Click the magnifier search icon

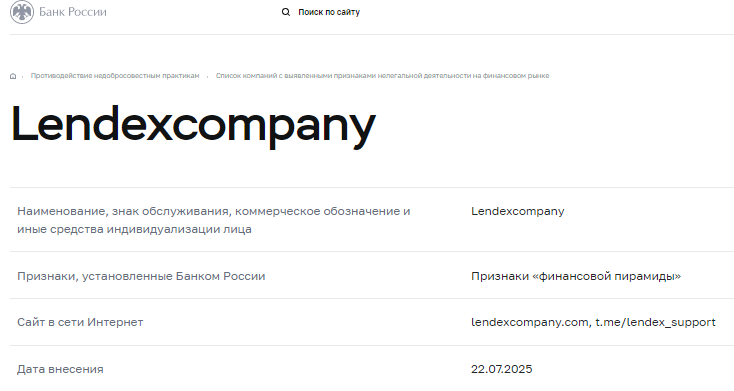[286, 12]
